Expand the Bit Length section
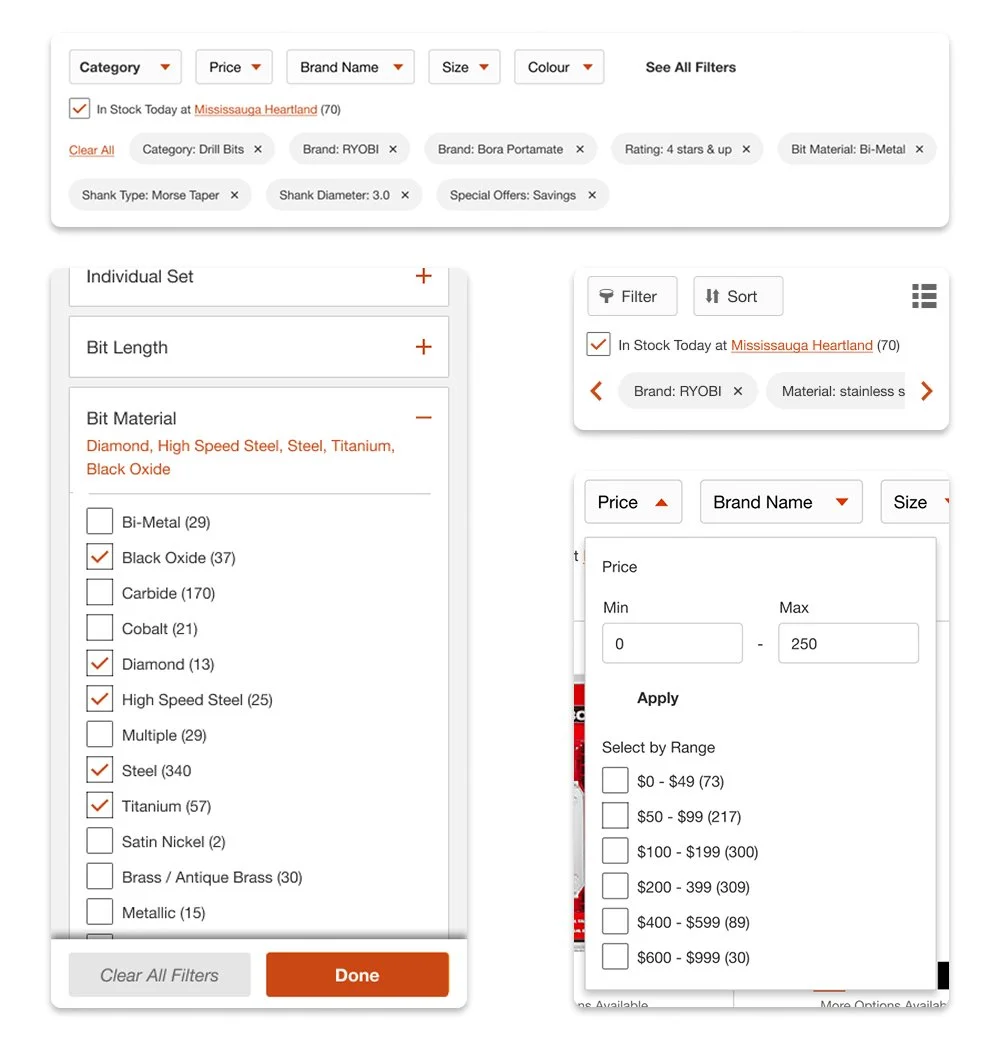The width and height of the screenshot is (999, 1041). tap(423, 347)
